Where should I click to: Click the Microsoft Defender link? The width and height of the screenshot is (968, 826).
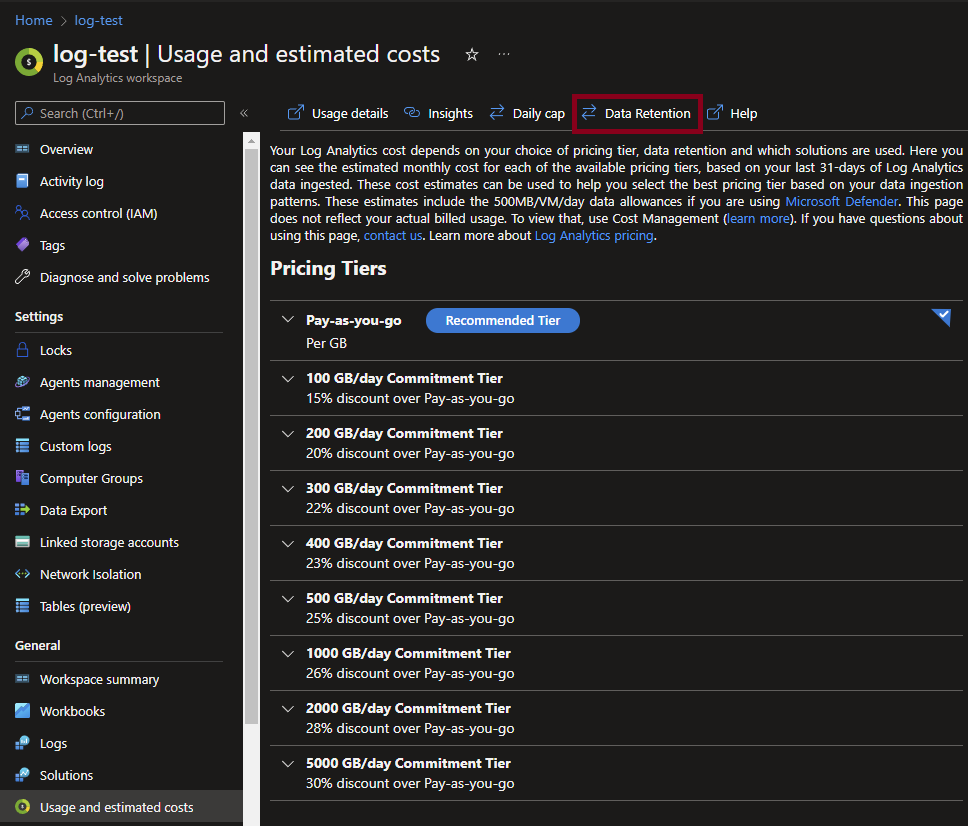click(841, 201)
